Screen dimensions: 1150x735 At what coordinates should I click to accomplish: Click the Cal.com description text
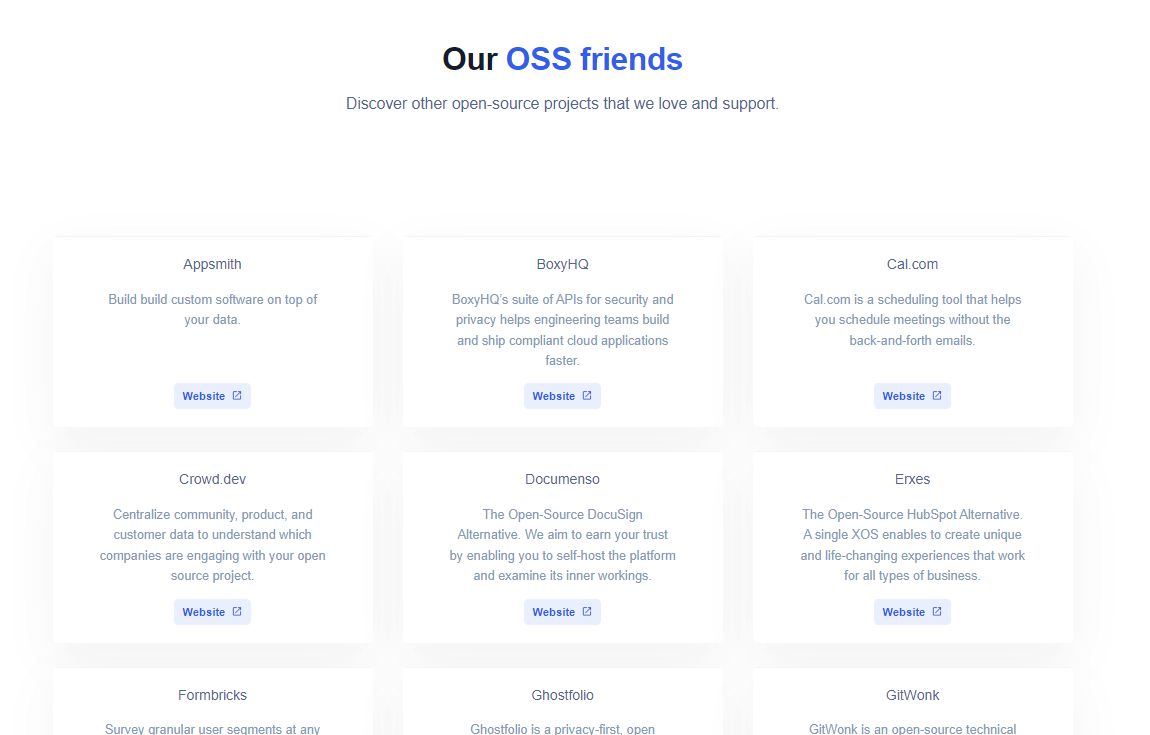[912, 320]
